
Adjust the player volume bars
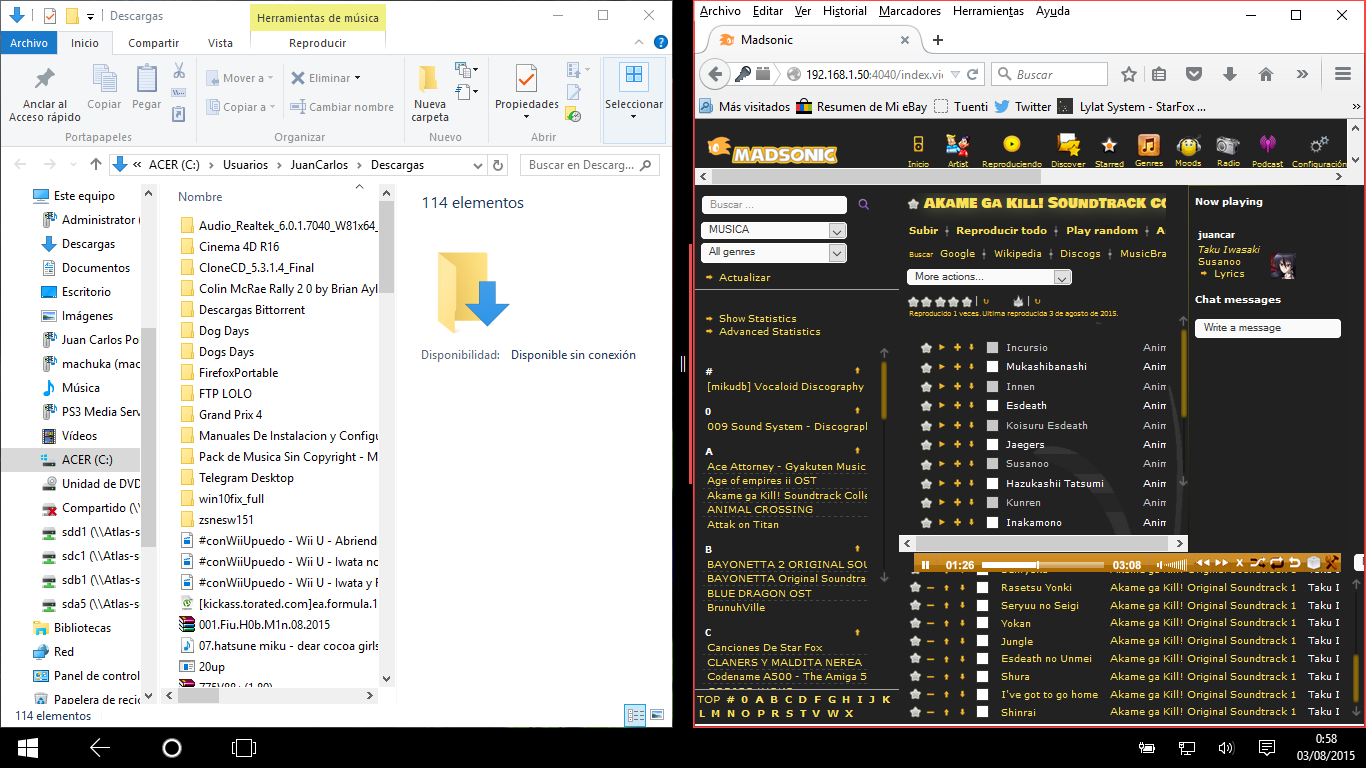click(1172, 565)
